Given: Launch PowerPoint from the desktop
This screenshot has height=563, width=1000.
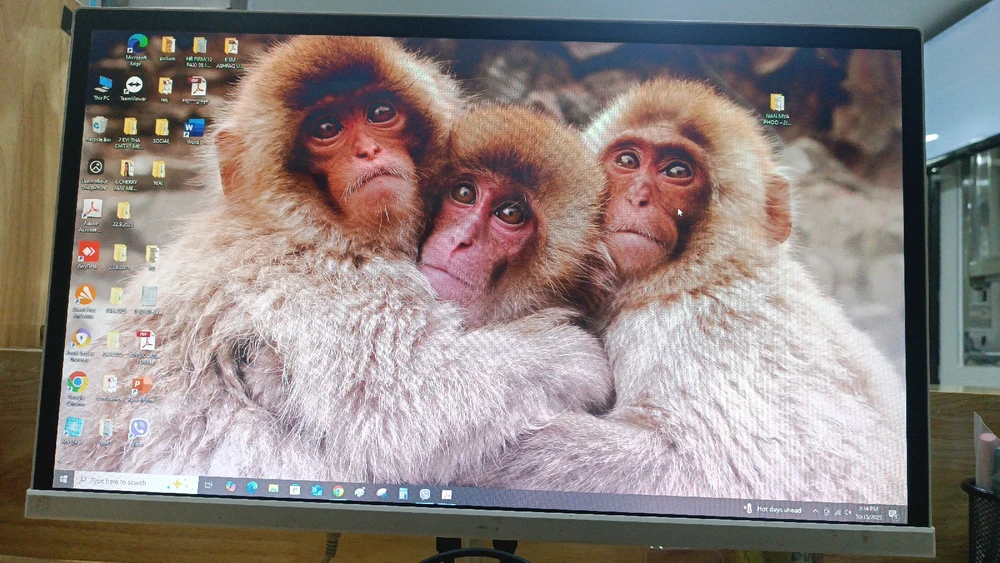Looking at the screenshot, I should coord(142,384).
